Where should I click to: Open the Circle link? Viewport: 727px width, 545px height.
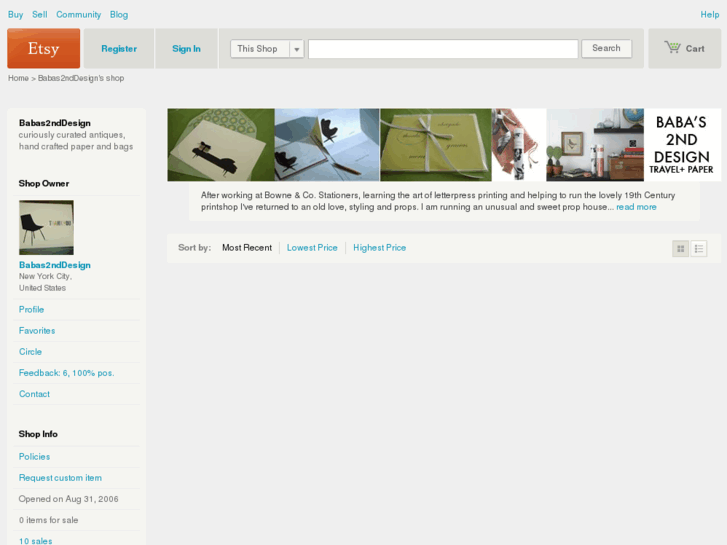coord(30,352)
